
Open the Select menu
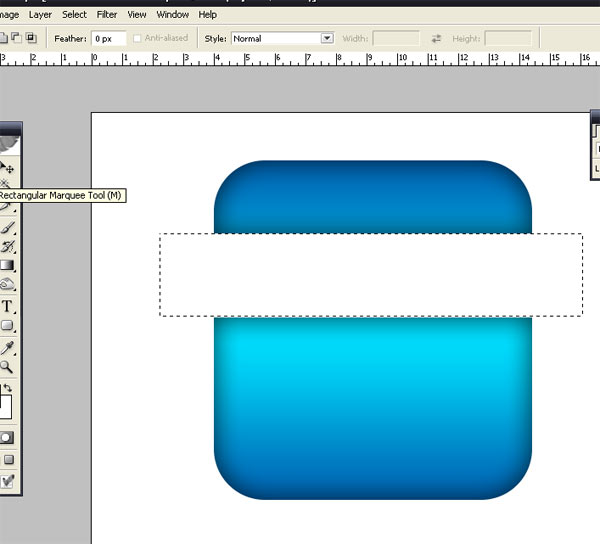pyautogui.click(x=74, y=15)
